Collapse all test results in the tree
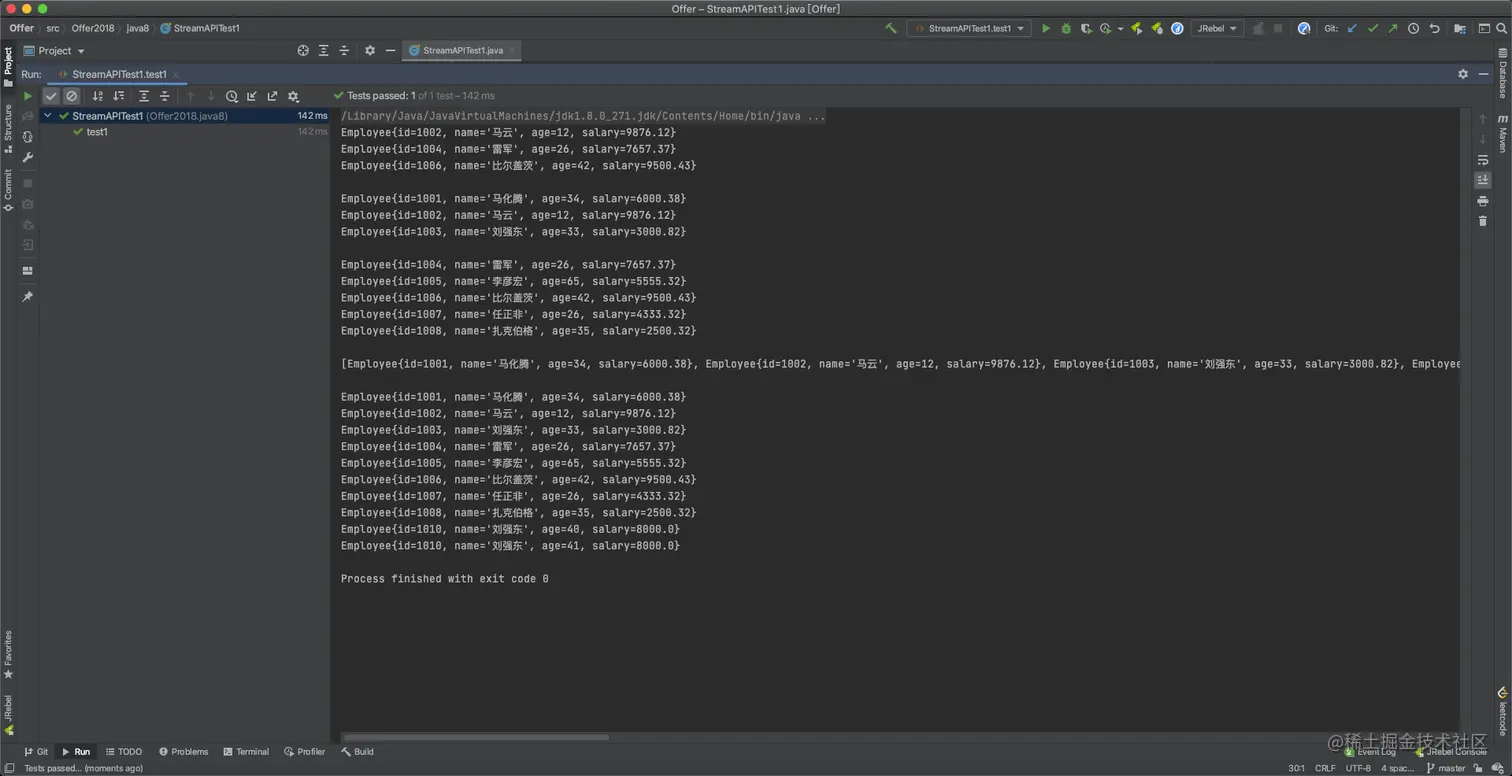This screenshot has height=776, width=1512. coord(165,96)
